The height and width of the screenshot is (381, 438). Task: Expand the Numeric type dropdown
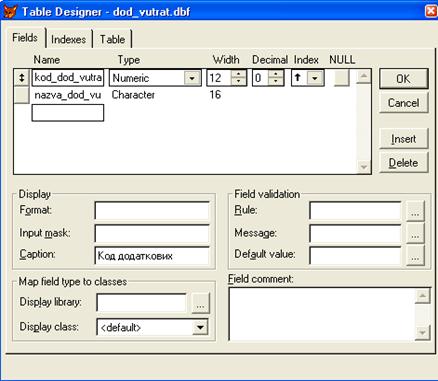pyautogui.click(x=192, y=78)
